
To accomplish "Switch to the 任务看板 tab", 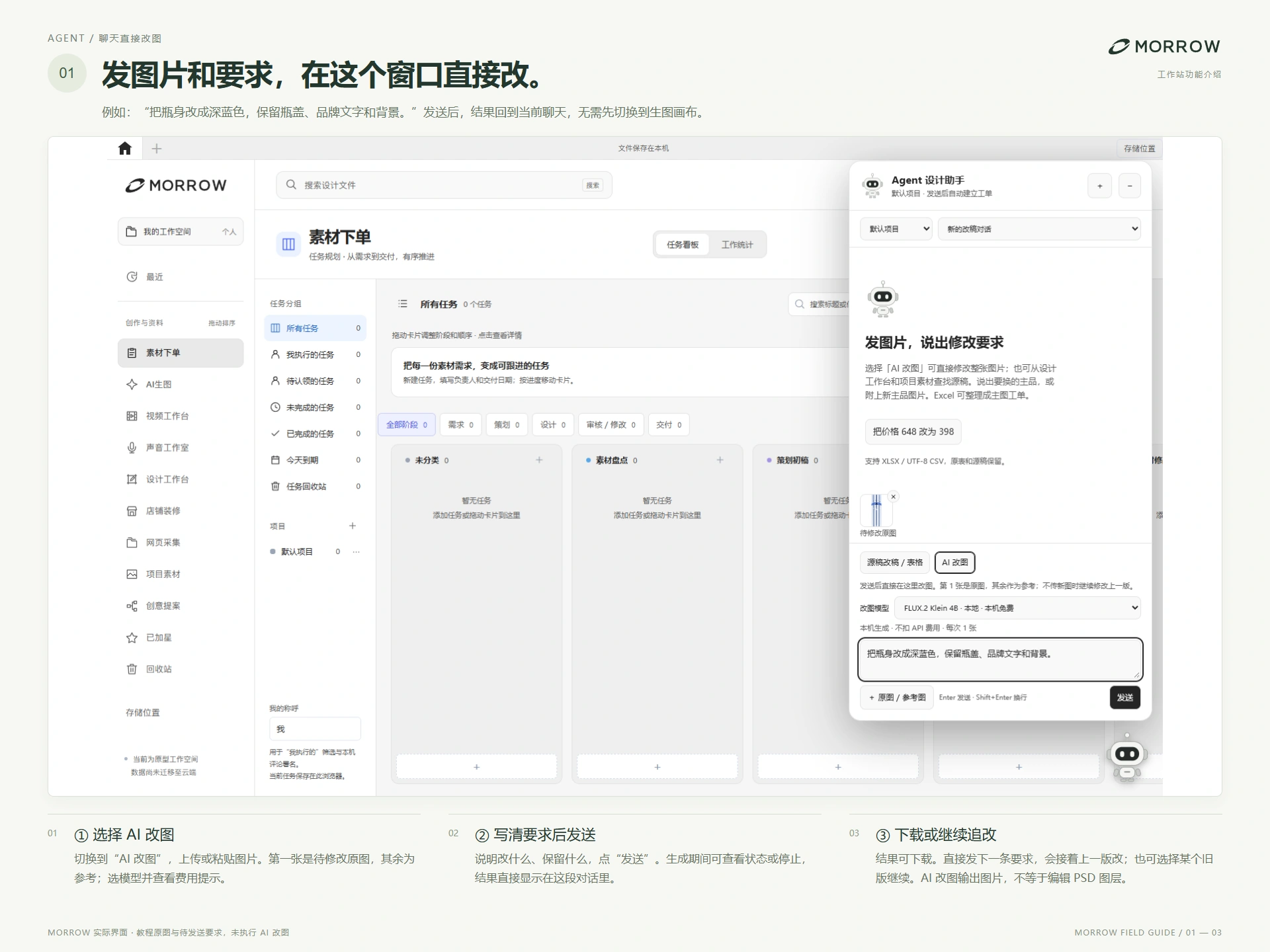I will point(683,245).
